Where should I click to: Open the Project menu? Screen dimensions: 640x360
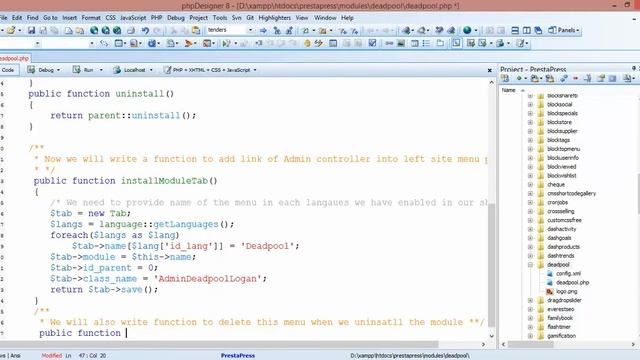click(x=198, y=18)
